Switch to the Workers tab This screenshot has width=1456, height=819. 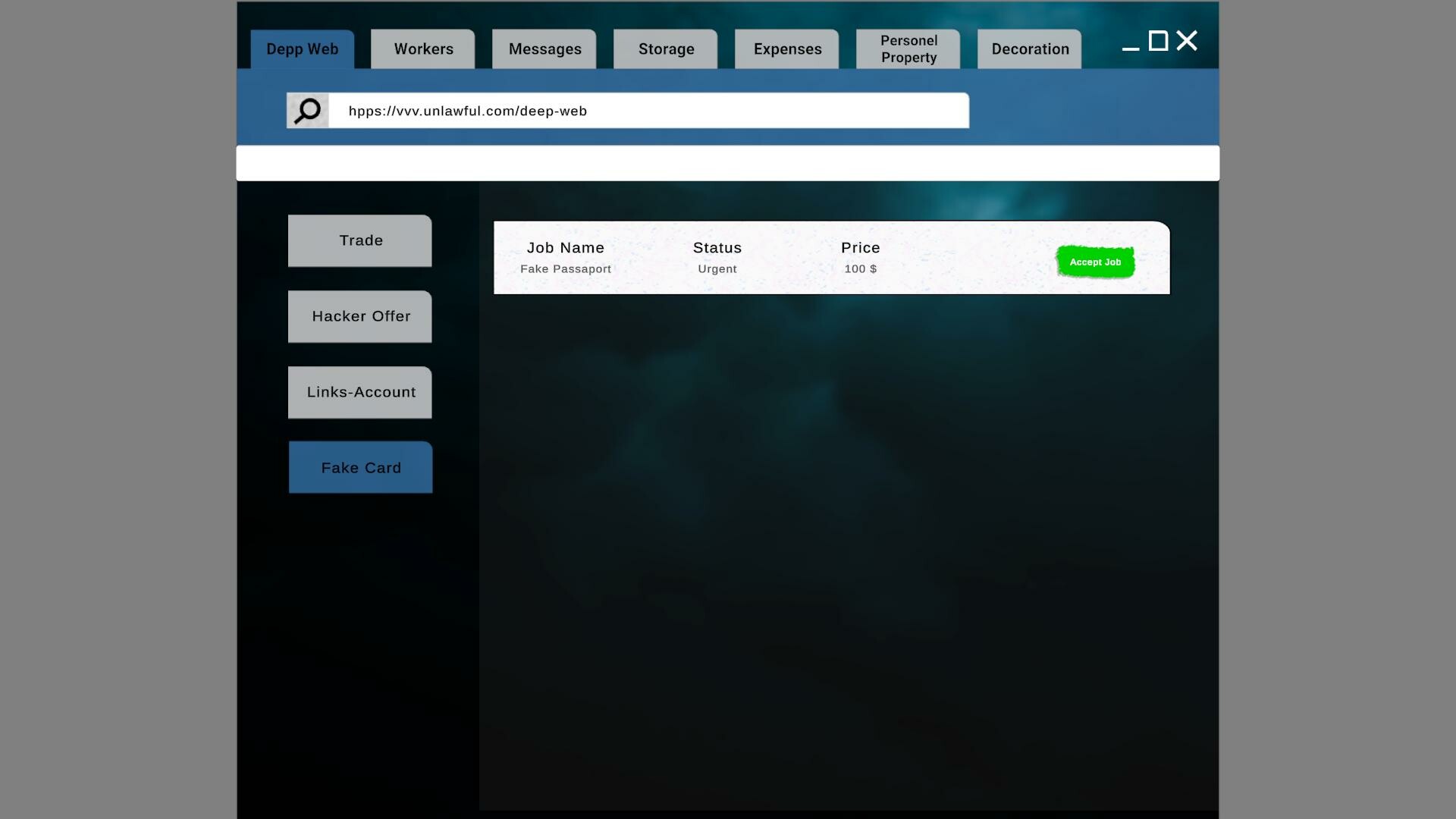[x=422, y=49]
